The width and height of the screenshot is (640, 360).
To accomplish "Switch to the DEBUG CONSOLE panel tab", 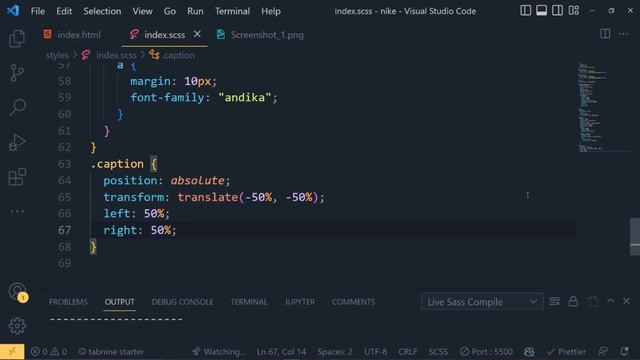I will coord(182,302).
